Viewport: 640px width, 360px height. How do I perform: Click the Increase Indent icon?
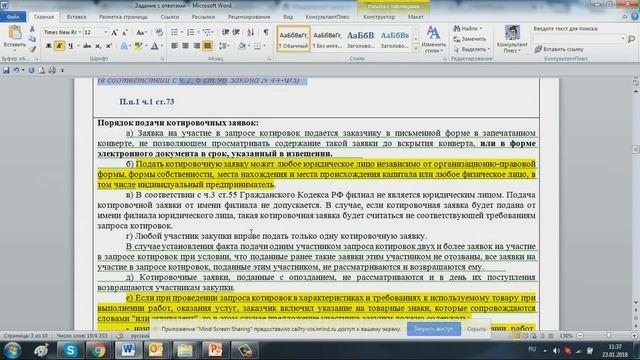(x=236, y=32)
